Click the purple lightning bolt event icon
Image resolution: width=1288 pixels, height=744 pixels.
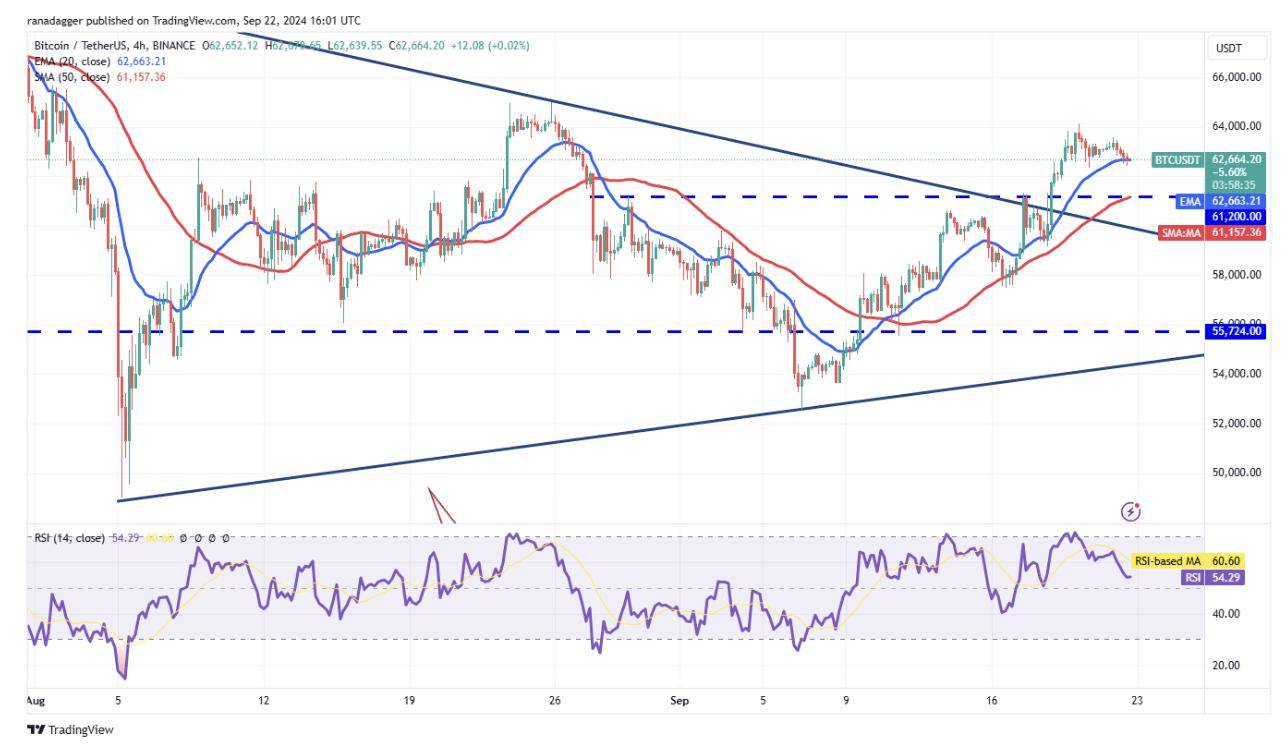pyautogui.click(x=1131, y=512)
